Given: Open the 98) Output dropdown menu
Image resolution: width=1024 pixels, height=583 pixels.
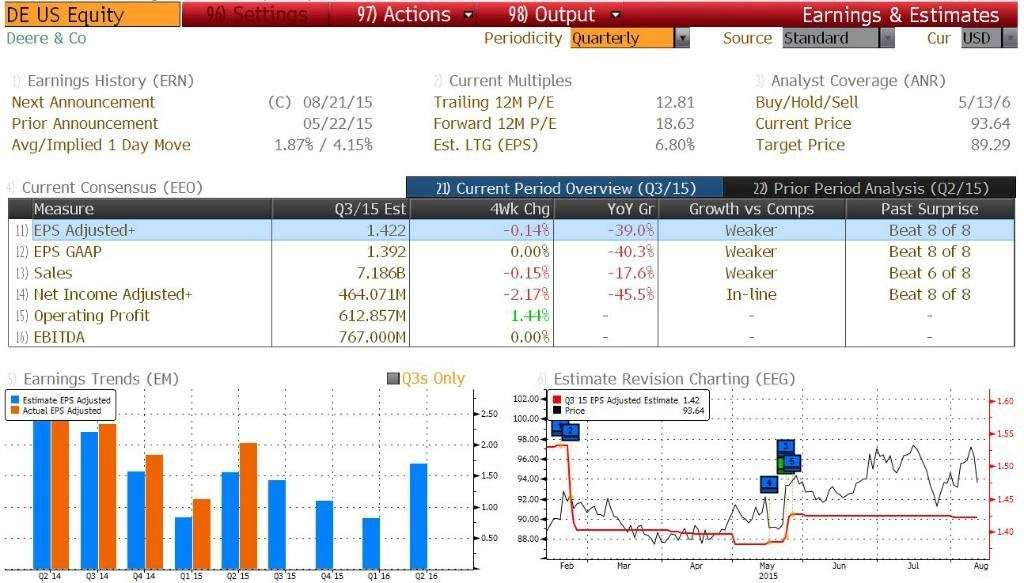Looking at the screenshot, I should [x=564, y=14].
